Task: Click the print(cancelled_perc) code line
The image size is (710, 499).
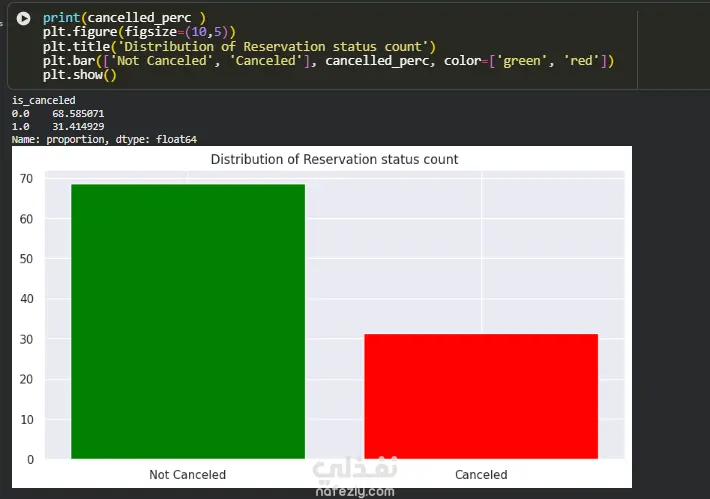Action: pos(125,18)
